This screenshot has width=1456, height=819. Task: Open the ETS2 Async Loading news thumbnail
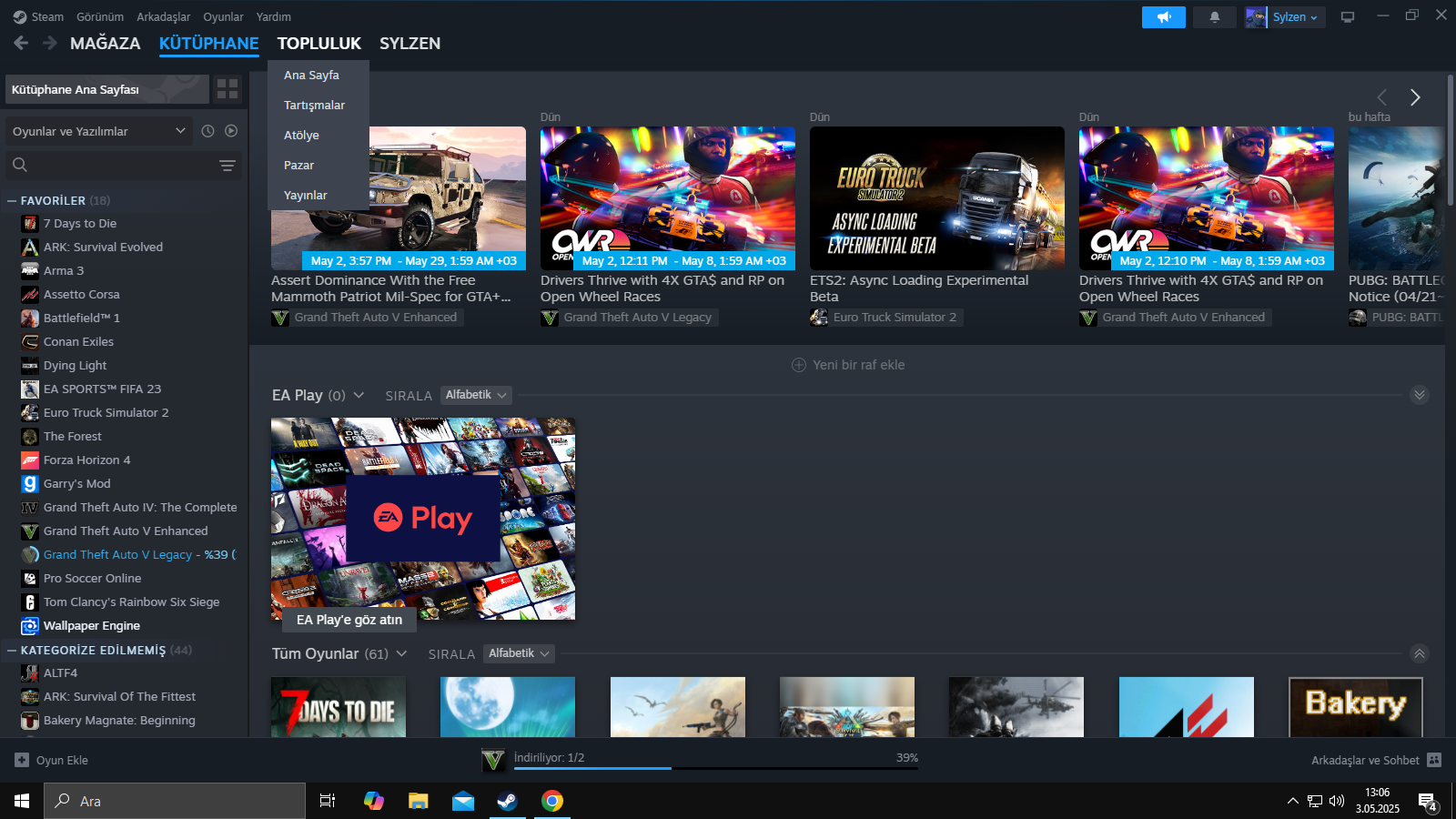tap(937, 197)
